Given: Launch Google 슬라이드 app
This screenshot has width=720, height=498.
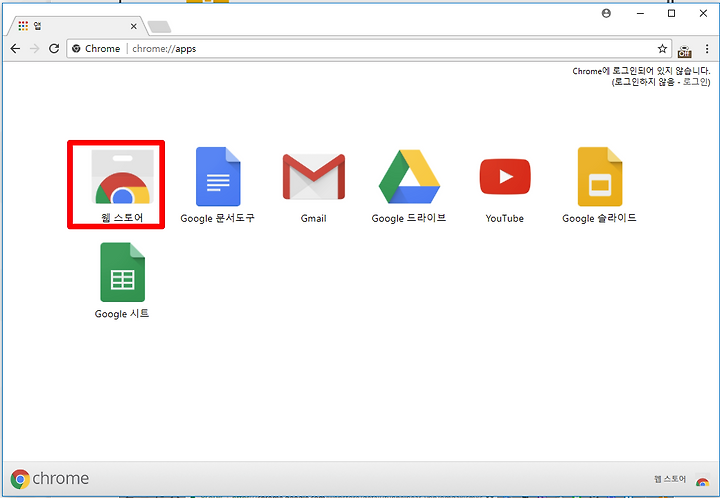Looking at the screenshot, I should coord(600,177).
